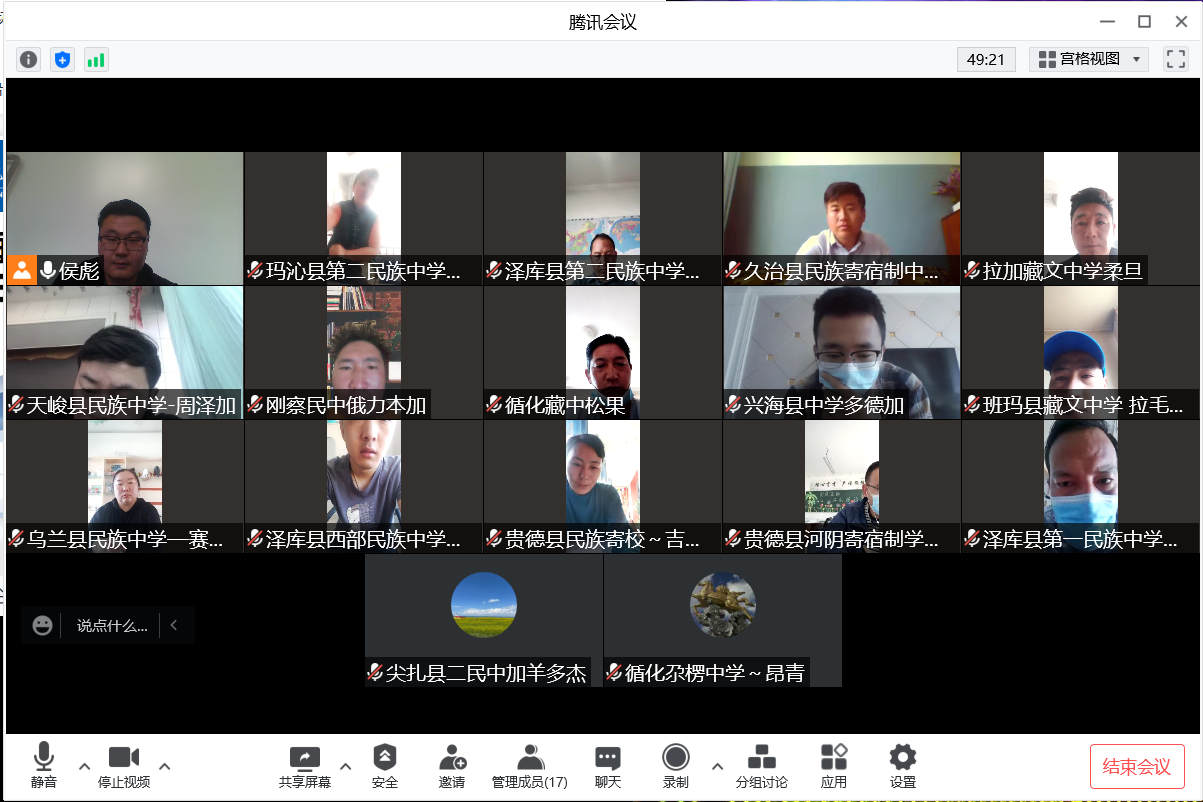Stop the camera video (停止视频)
This screenshot has height=802, width=1203.
(124, 767)
